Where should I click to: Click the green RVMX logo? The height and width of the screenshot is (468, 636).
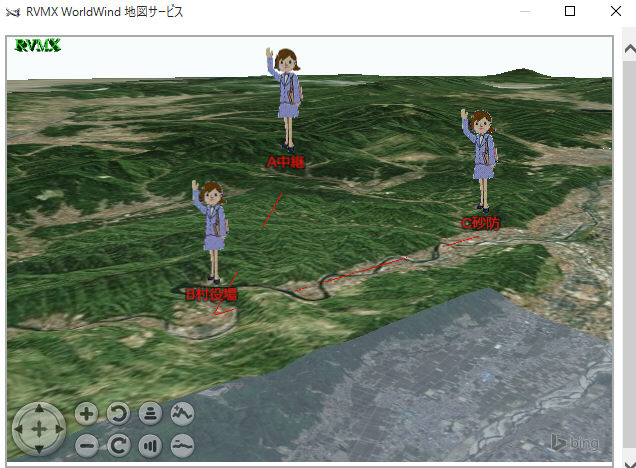click(38, 46)
